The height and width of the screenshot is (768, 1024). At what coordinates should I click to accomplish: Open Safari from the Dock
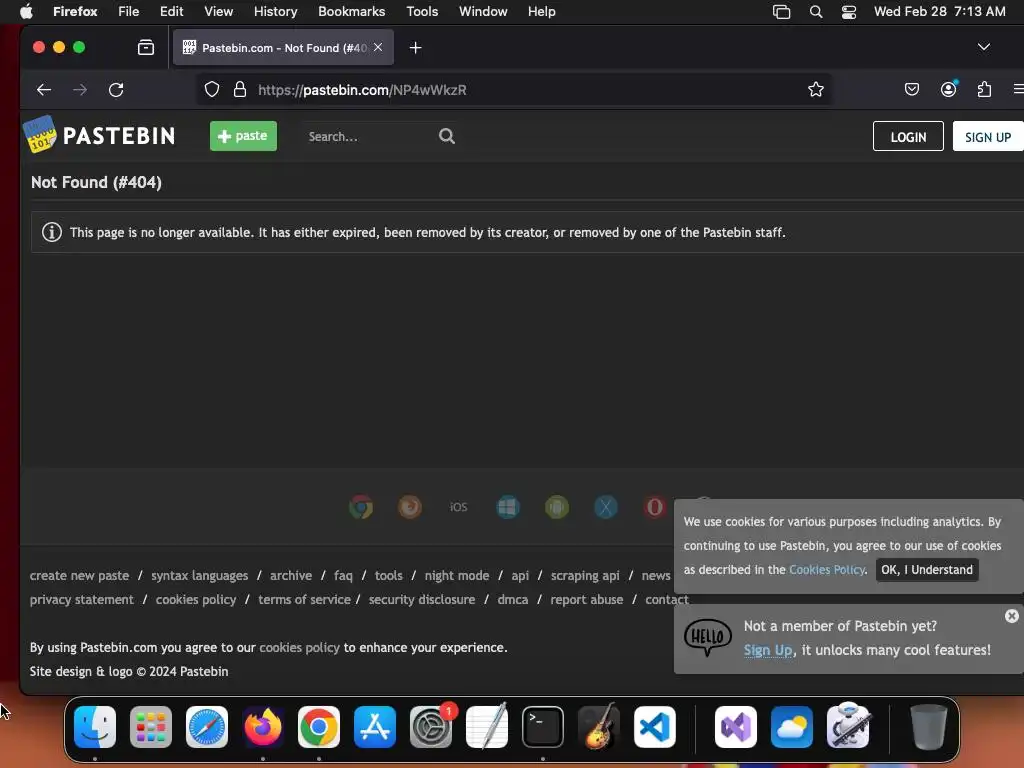click(207, 726)
